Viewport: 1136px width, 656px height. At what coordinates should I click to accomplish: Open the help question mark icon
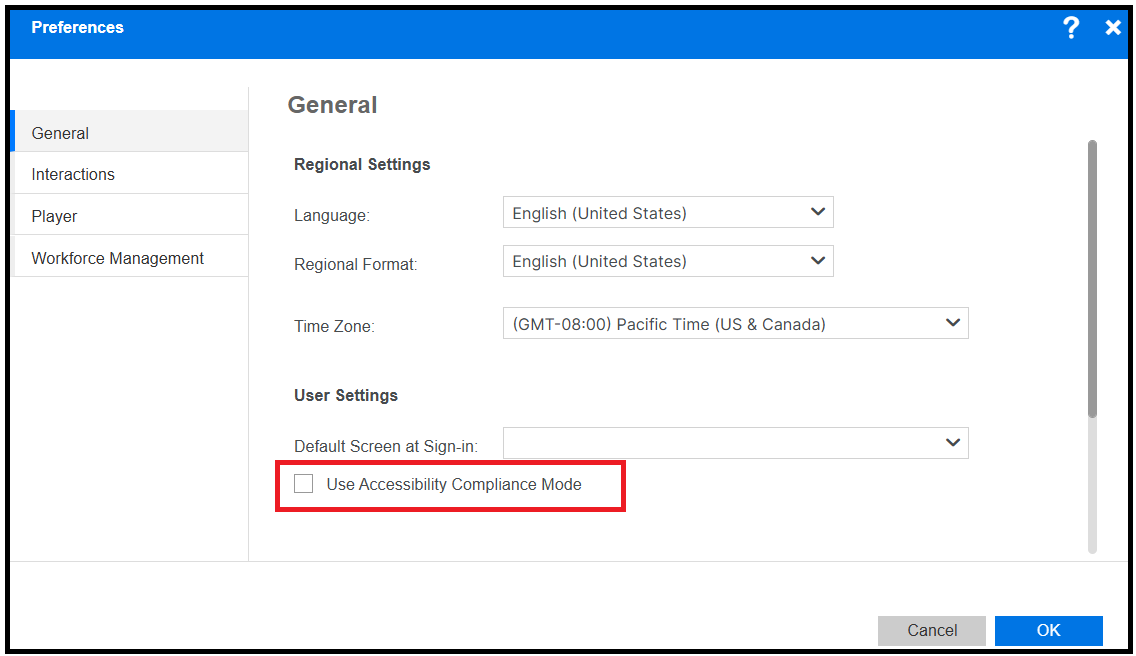coord(1071,28)
